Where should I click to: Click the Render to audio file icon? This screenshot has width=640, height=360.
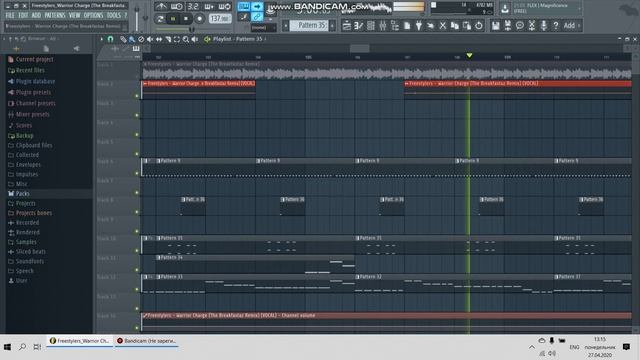coord(508,26)
